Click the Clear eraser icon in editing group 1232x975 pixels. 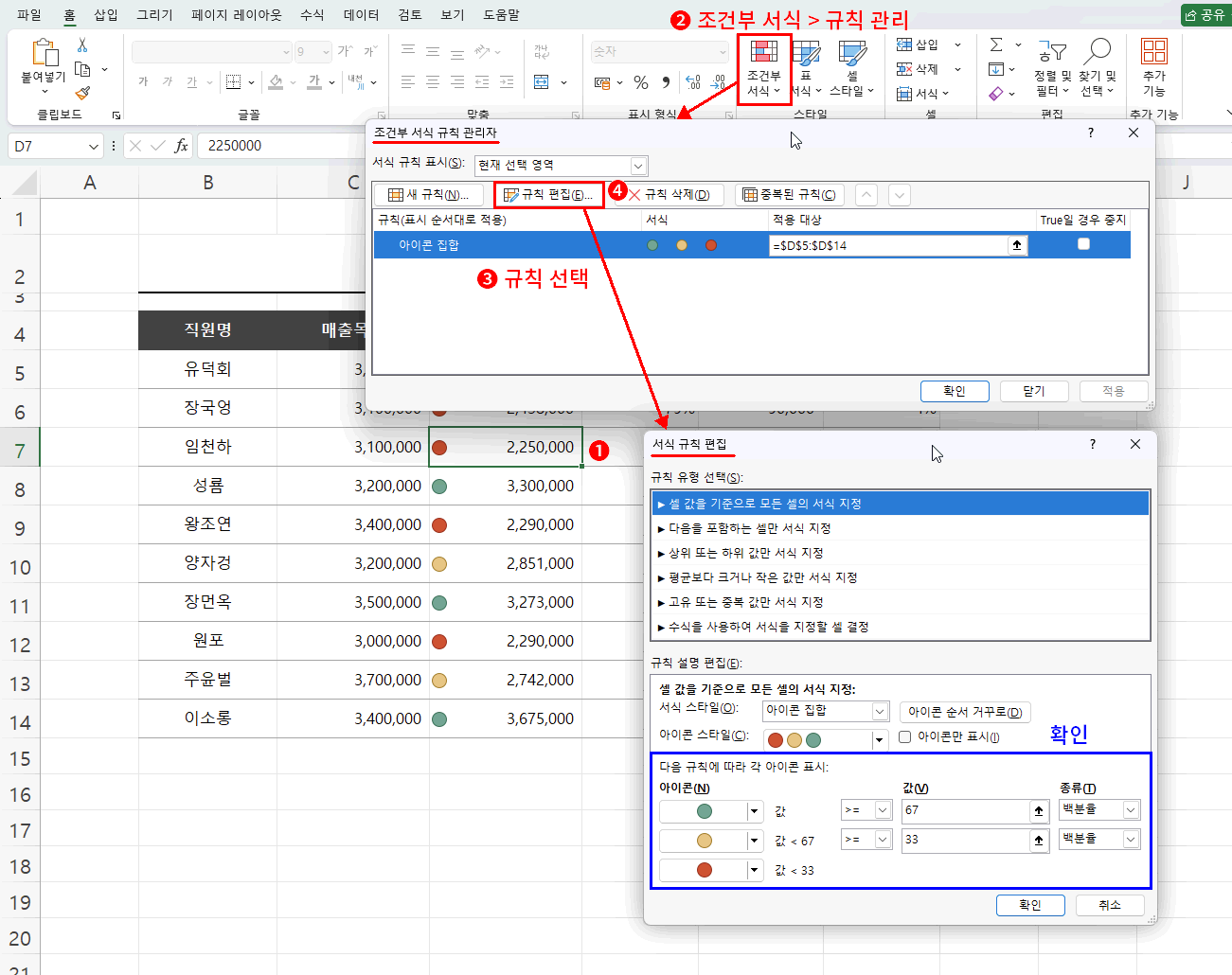(x=996, y=94)
